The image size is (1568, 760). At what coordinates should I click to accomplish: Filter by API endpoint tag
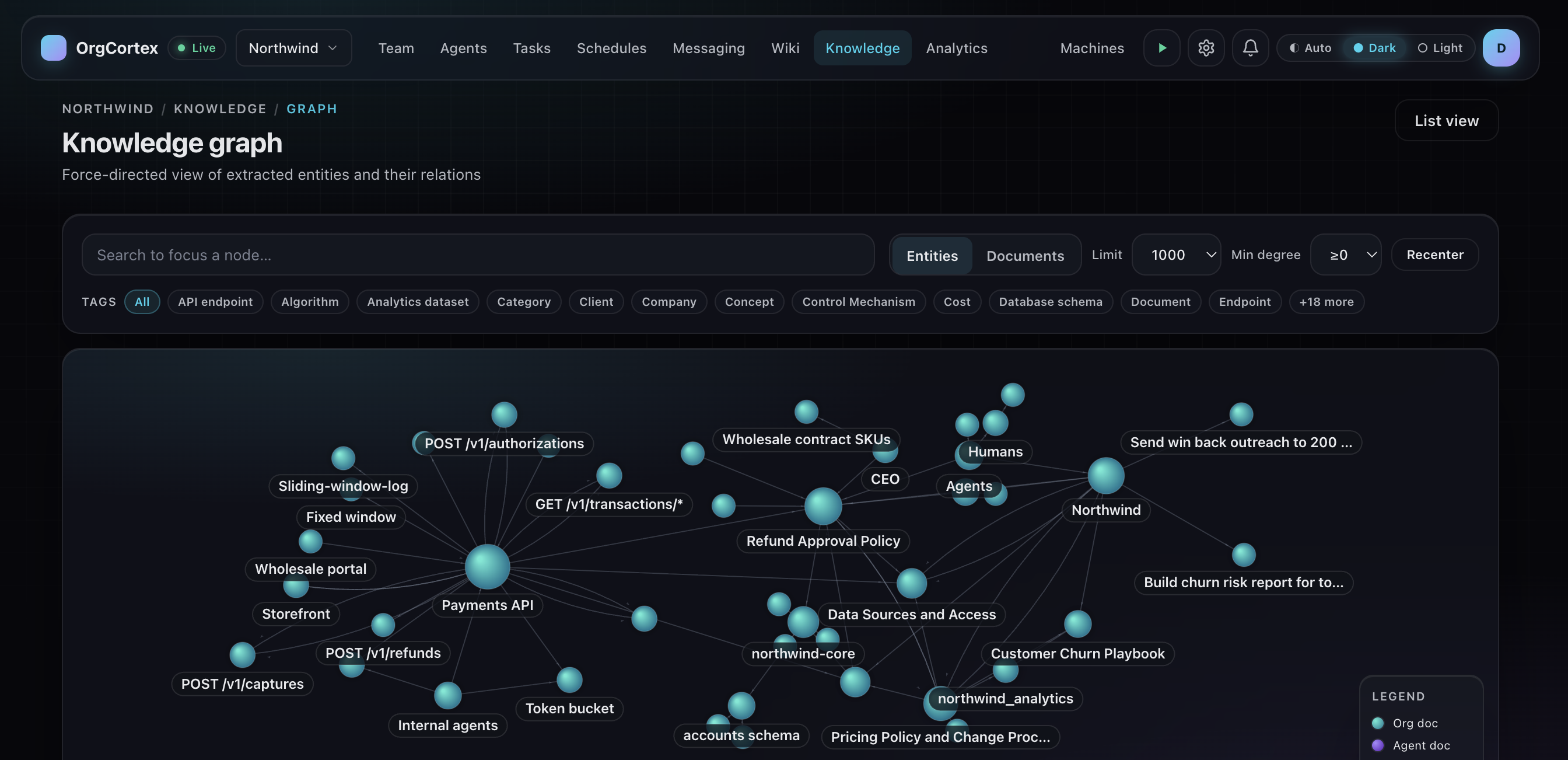pyautogui.click(x=215, y=301)
